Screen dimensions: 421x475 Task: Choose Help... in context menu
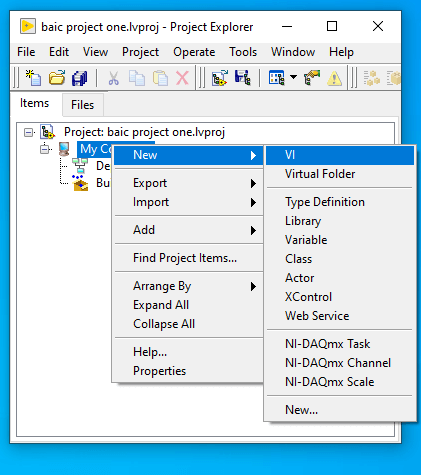coord(189,352)
